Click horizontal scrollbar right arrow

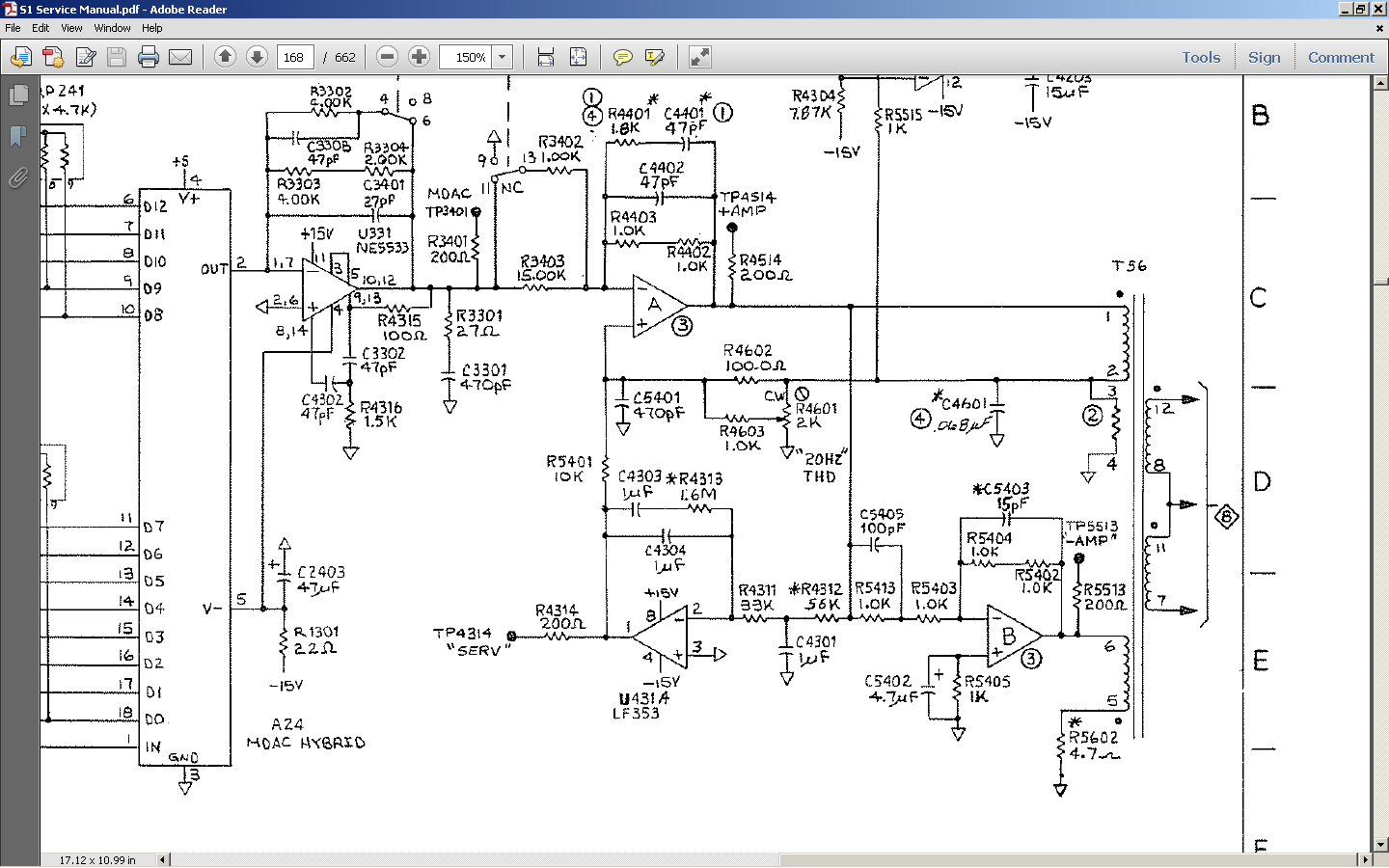coord(1364,859)
